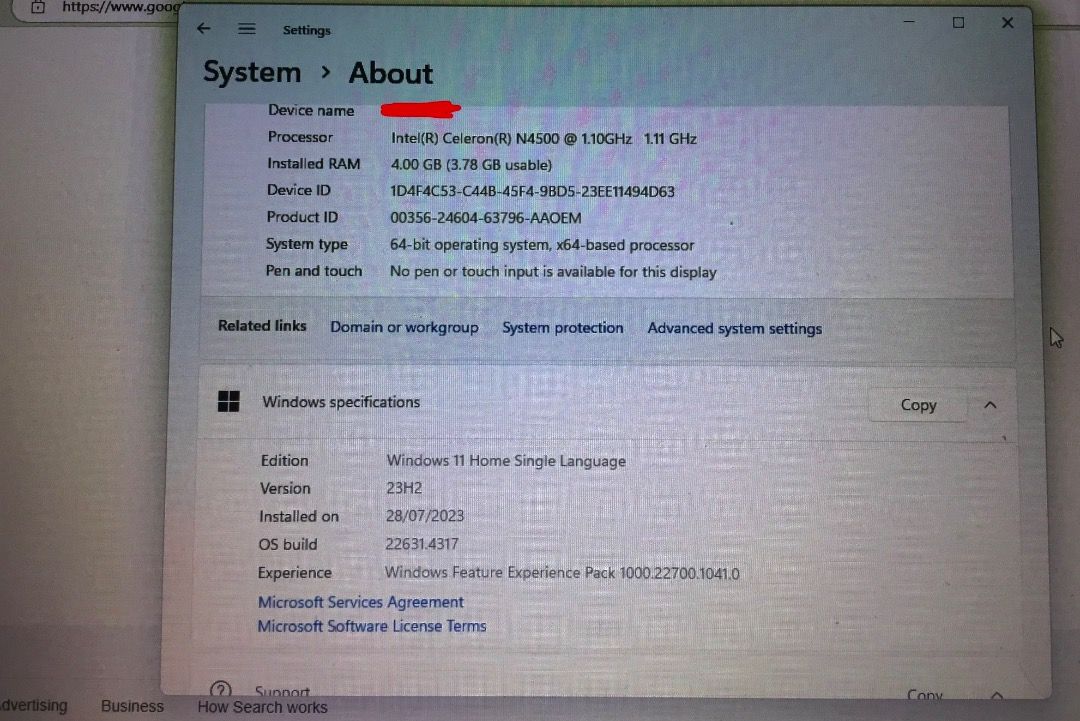
Task: Select the Installed RAM value 4.00 GB
Action: 471,165
